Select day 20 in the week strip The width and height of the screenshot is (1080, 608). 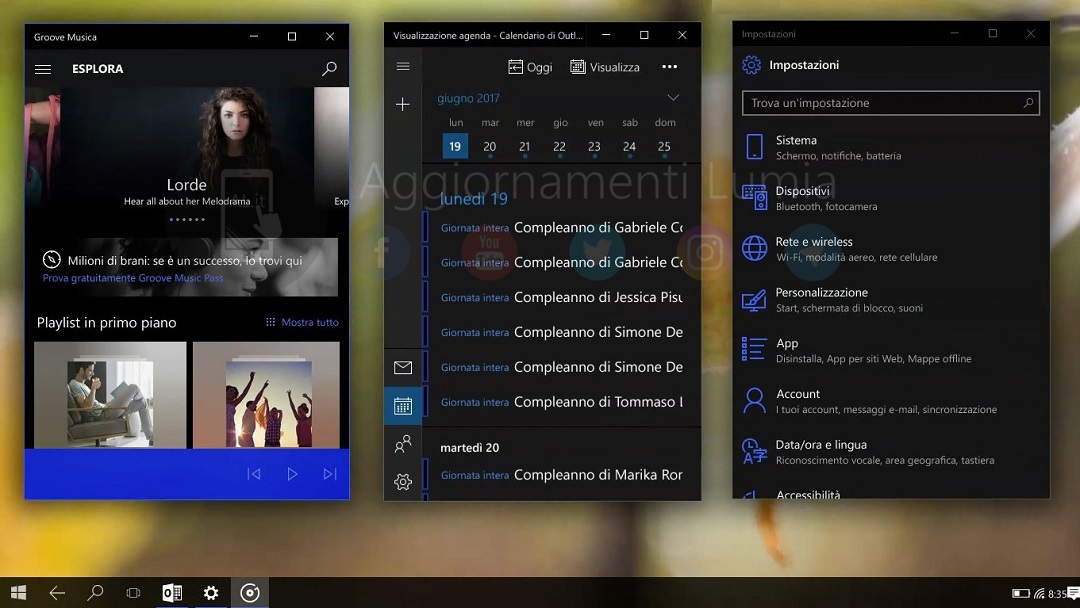click(x=490, y=147)
